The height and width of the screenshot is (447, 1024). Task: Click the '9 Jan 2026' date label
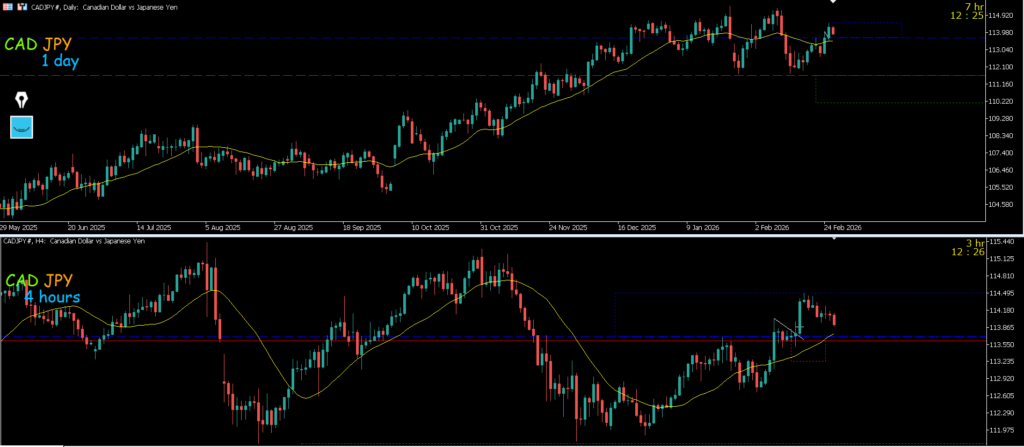pyautogui.click(x=703, y=228)
